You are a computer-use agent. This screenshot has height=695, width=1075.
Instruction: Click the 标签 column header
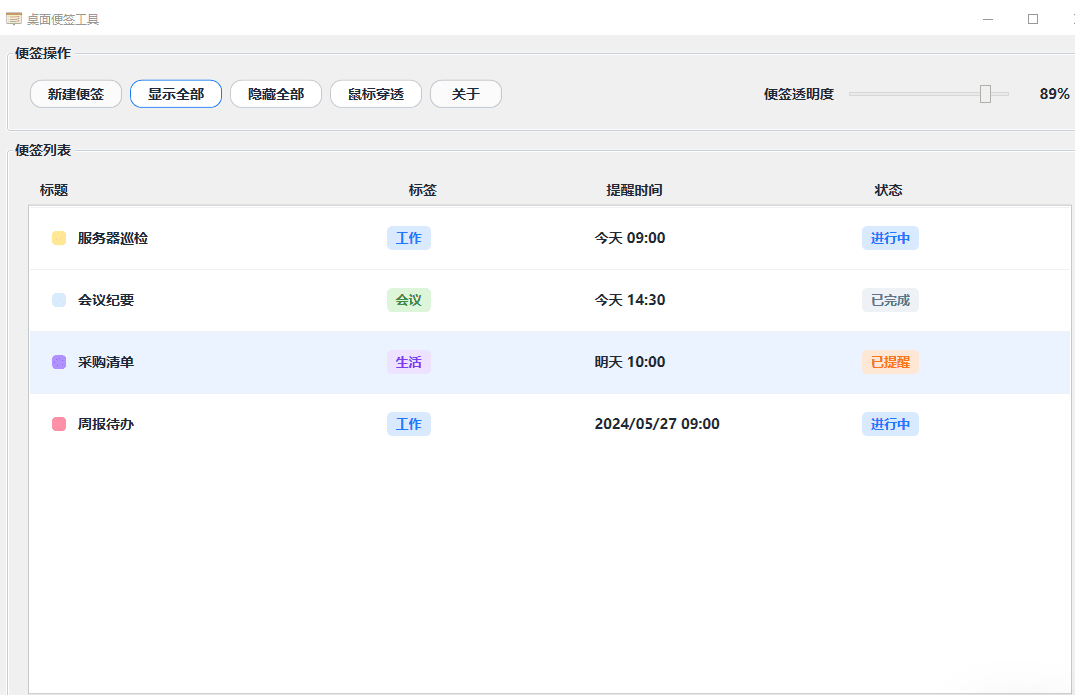coord(422,190)
